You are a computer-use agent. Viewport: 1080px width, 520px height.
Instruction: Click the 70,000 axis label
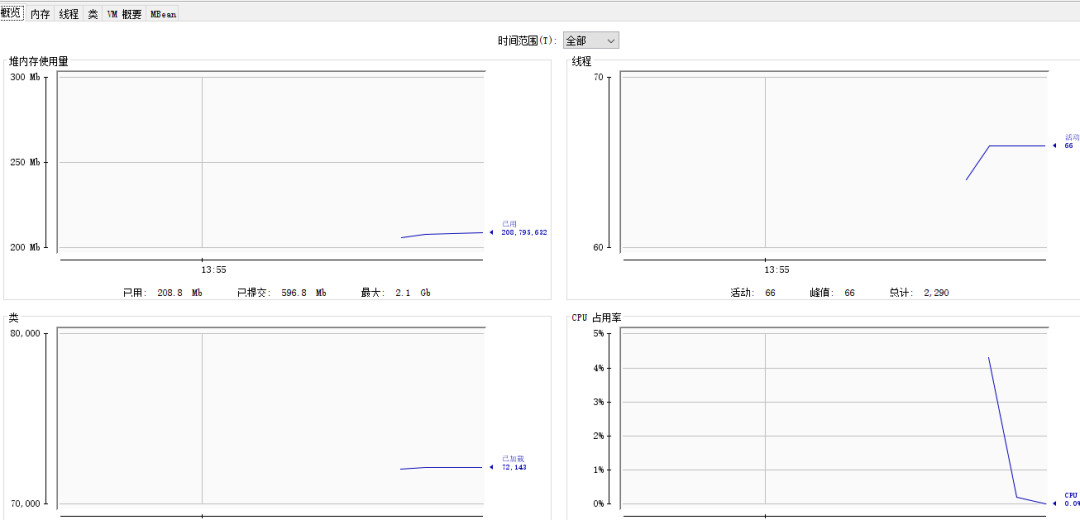point(25,503)
